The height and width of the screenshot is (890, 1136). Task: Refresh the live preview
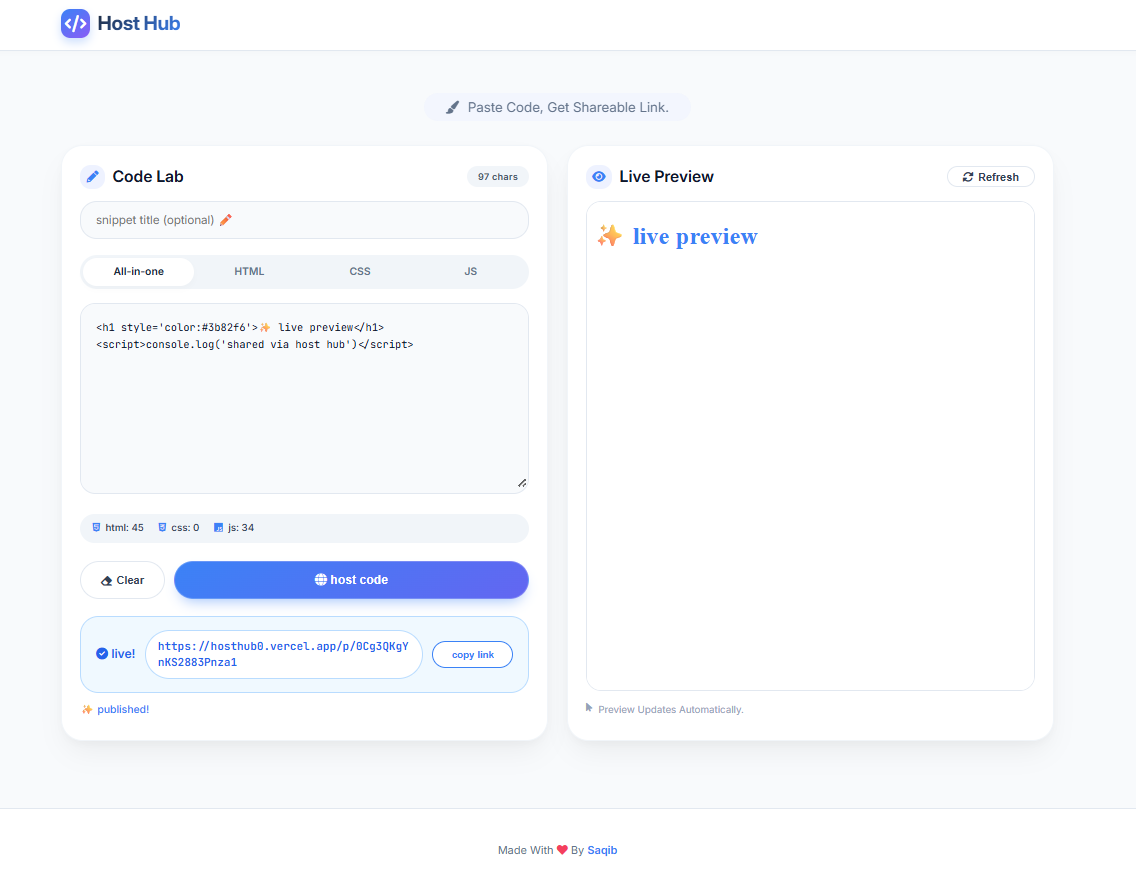990,177
